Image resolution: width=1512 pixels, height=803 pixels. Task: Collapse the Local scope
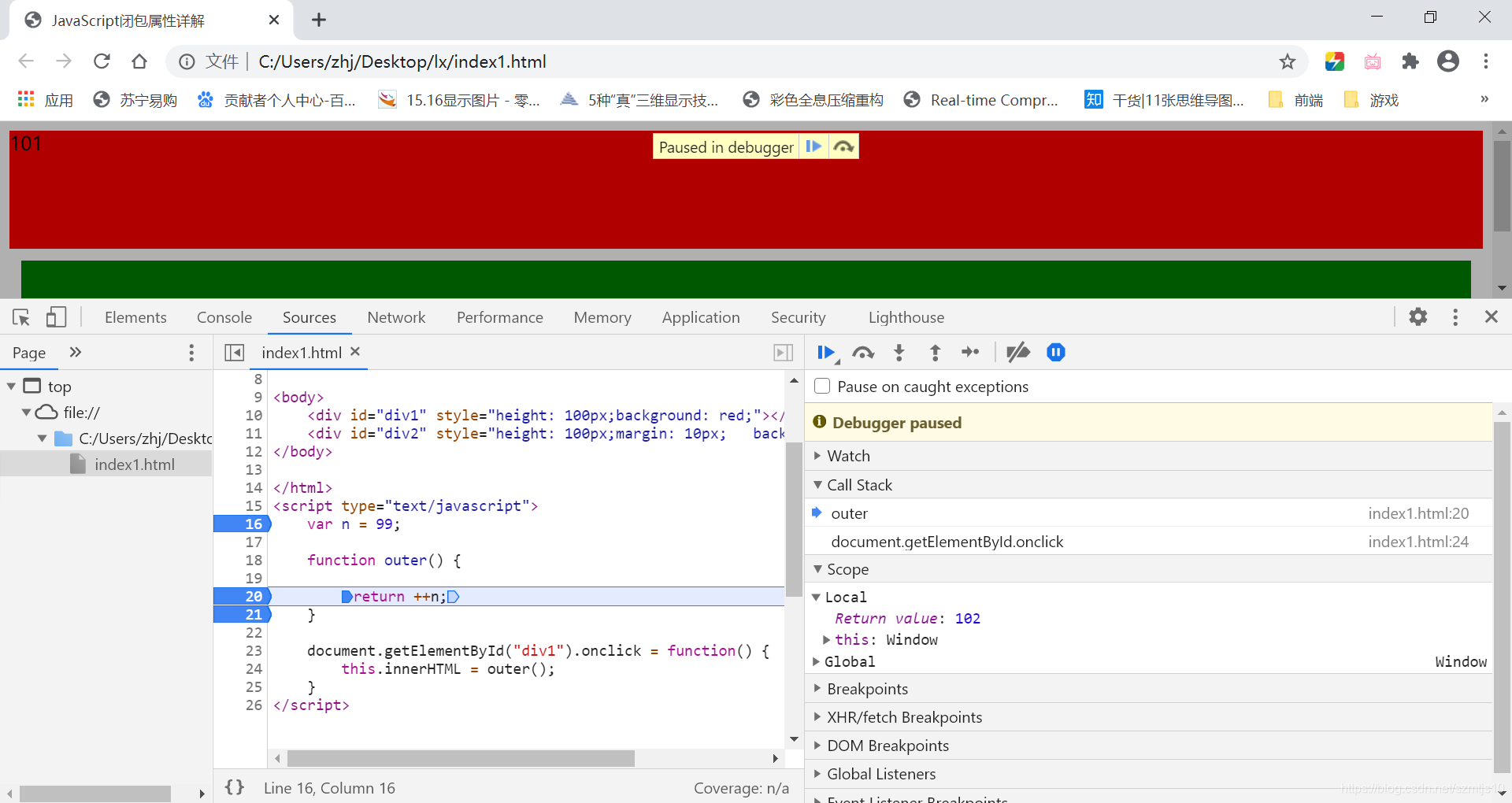[x=817, y=598]
